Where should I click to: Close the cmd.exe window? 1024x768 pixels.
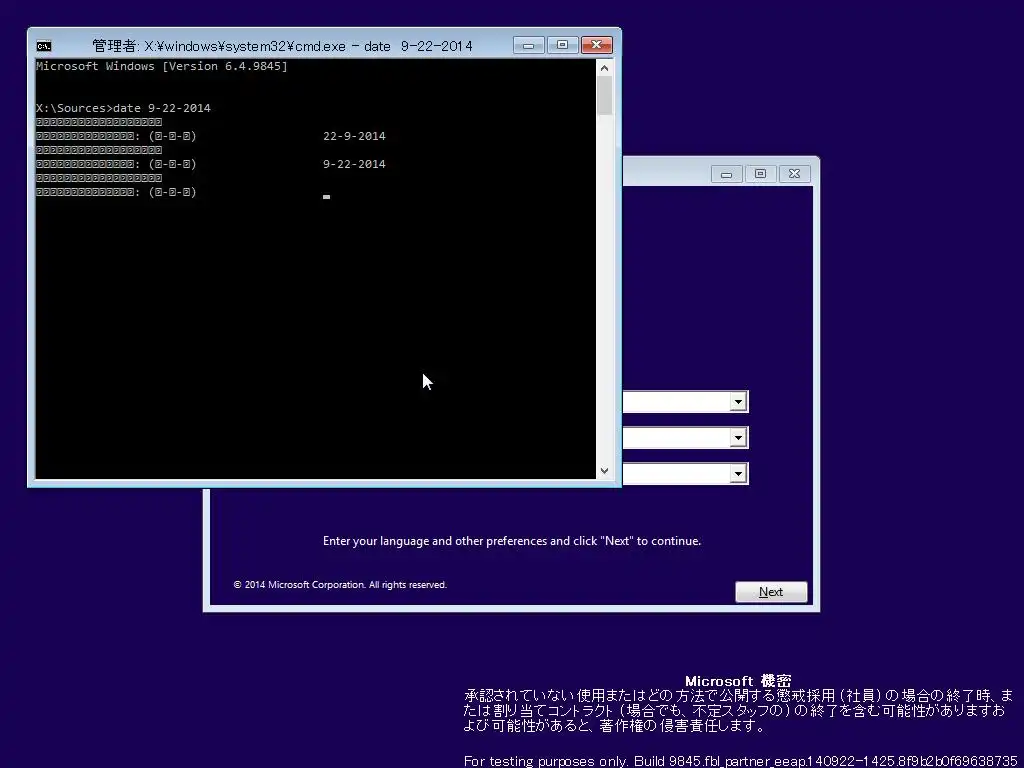click(596, 45)
